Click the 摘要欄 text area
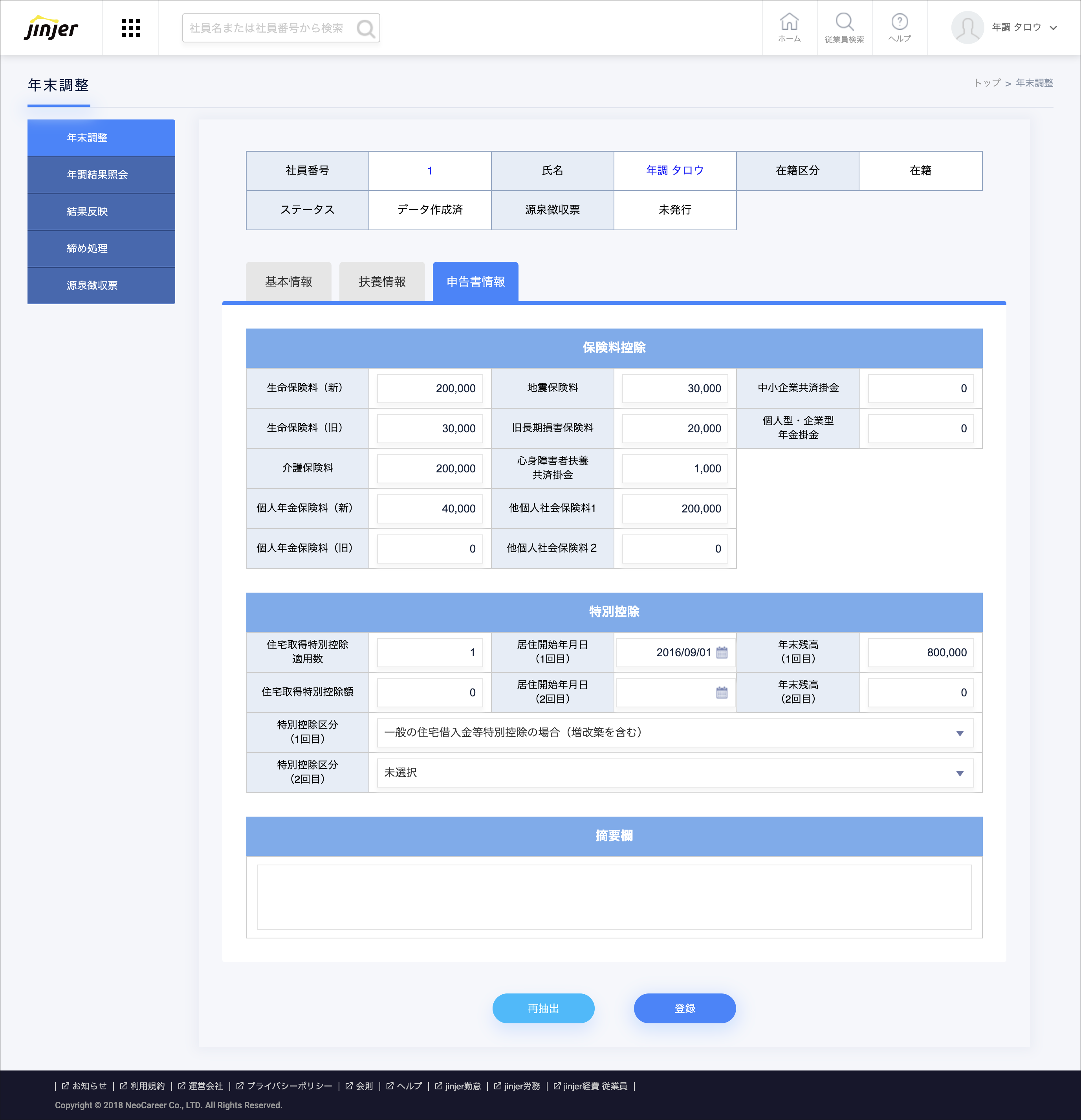 tap(614, 896)
